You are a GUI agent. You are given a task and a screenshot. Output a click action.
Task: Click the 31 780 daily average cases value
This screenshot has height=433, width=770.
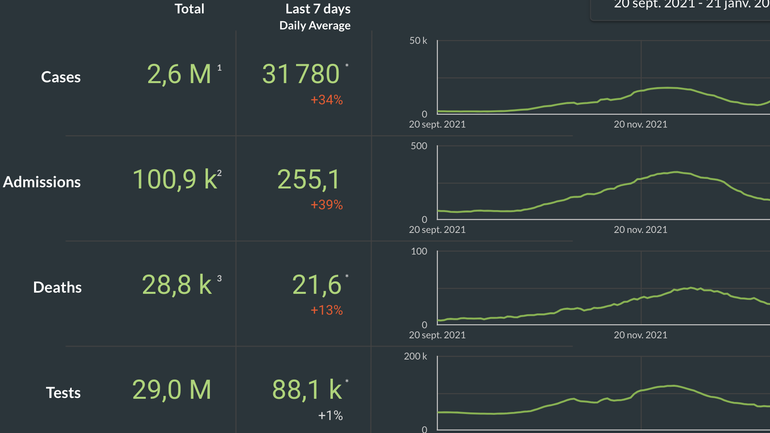(300, 74)
